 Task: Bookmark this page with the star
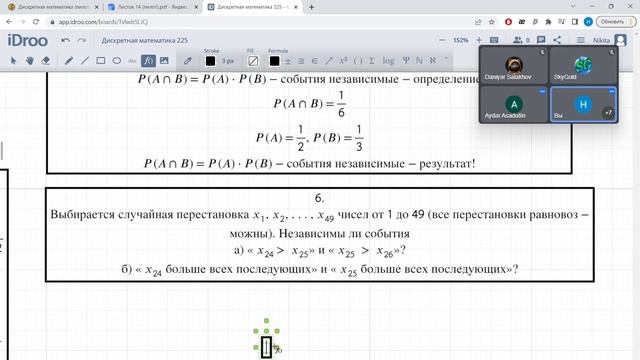point(491,22)
